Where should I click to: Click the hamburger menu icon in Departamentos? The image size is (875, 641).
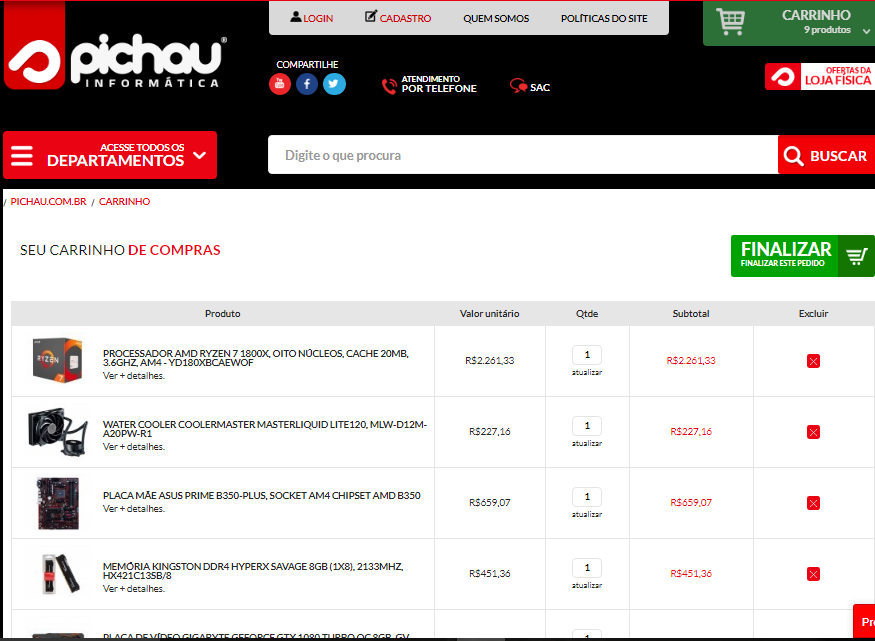point(22,156)
